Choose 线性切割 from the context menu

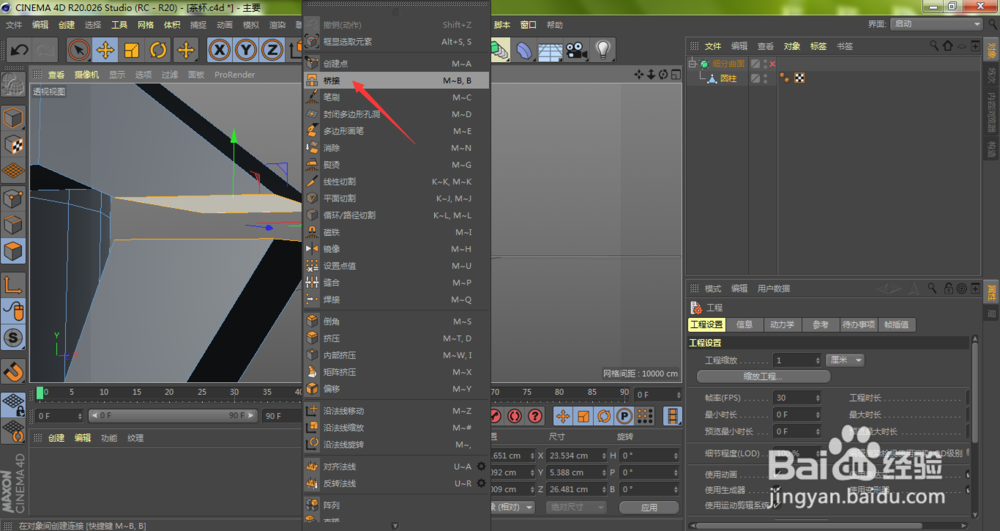[x=397, y=182]
